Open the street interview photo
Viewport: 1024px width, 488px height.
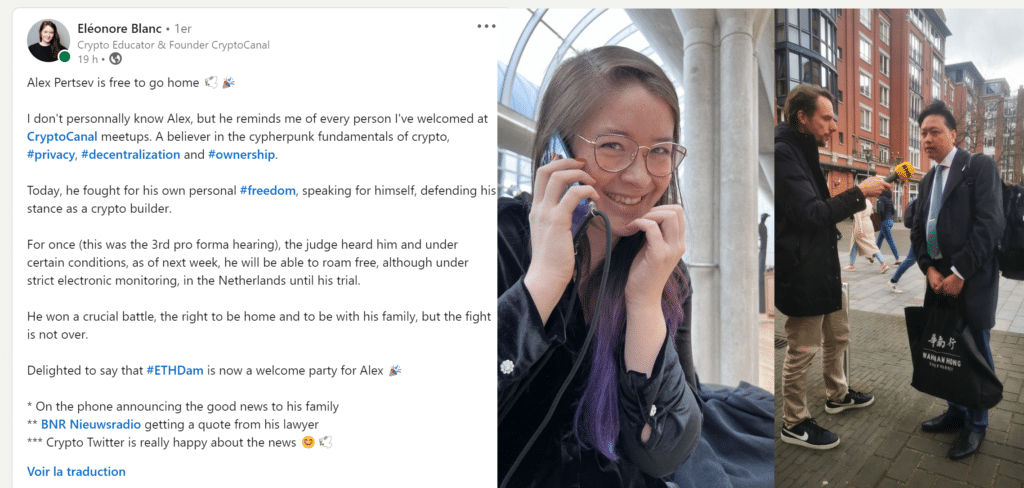[x=899, y=248]
